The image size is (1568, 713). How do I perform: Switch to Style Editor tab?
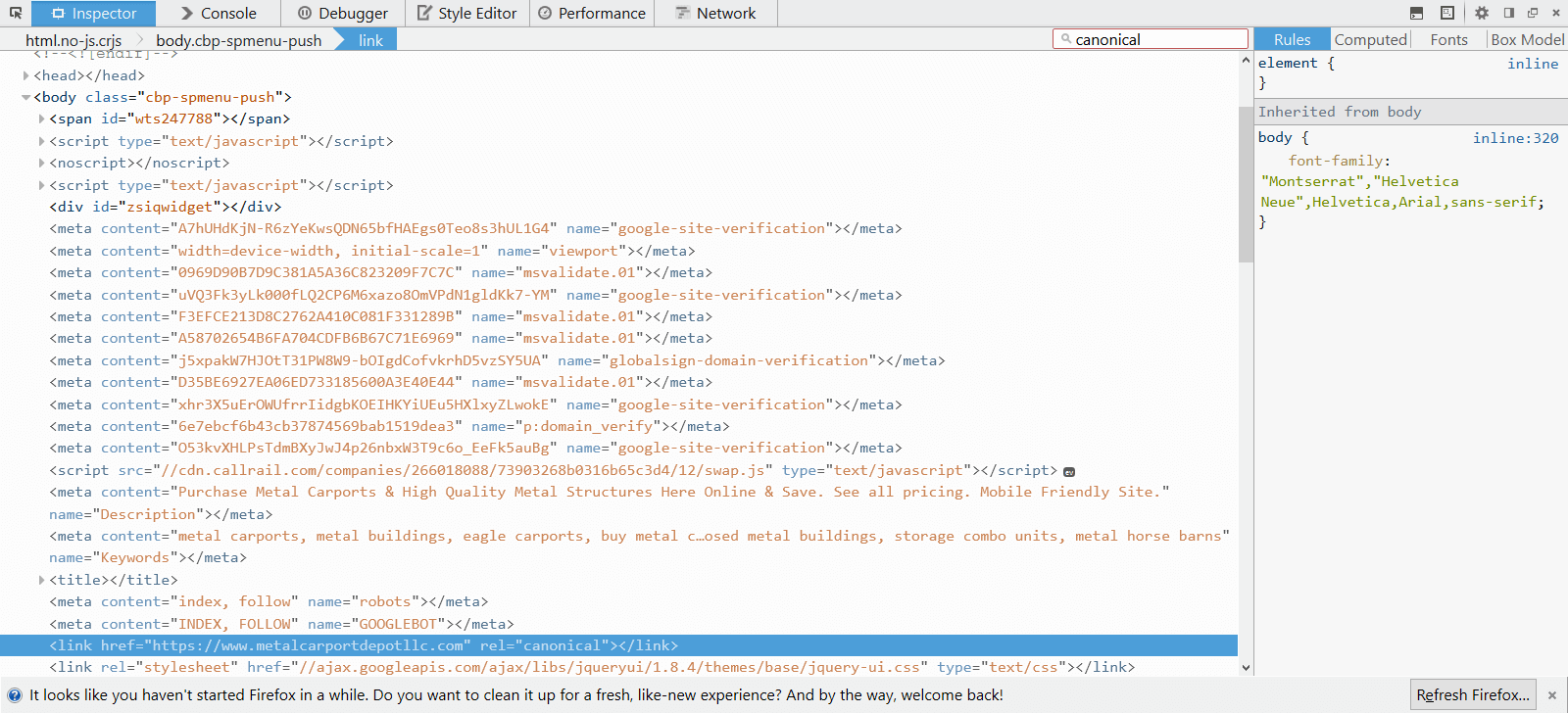466,14
